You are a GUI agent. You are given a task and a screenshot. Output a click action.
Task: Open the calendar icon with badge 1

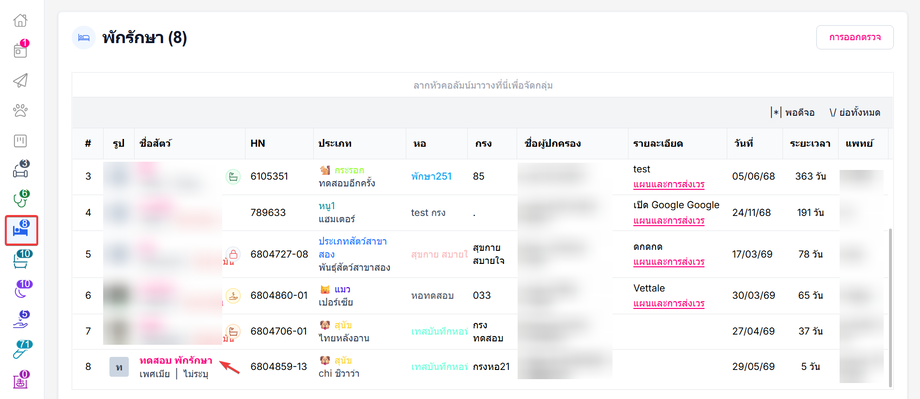(x=21, y=50)
